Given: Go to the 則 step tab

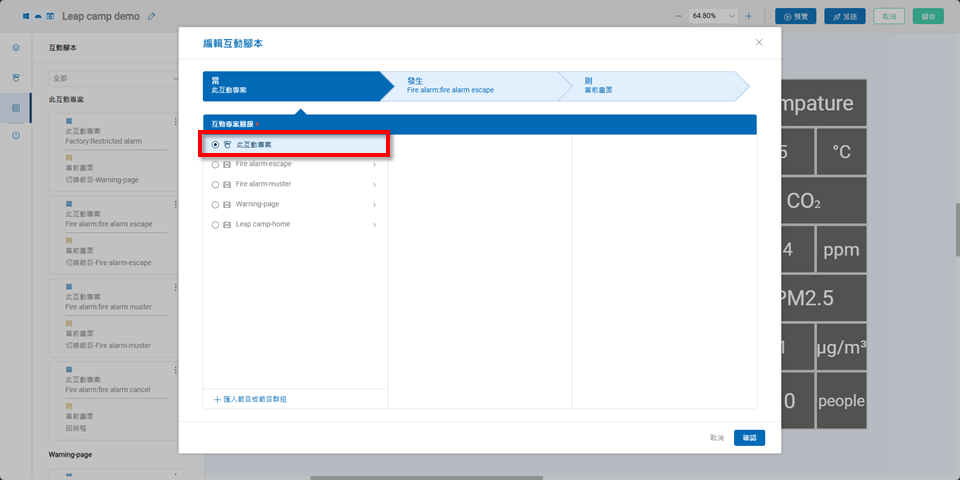Looking at the screenshot, I should (650, 85).
